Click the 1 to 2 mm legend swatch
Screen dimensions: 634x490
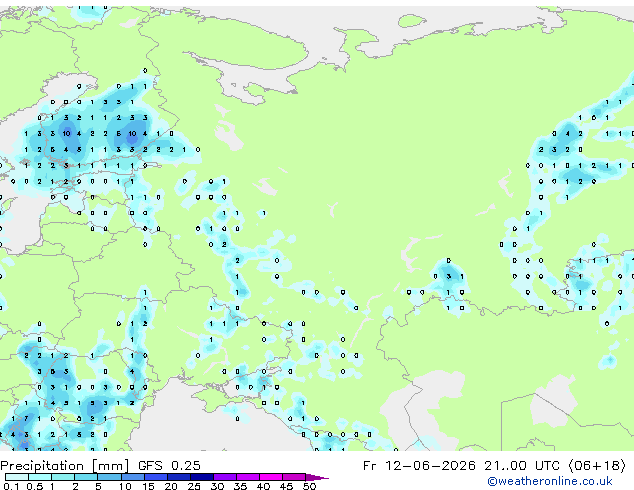(x=63, y=477)
